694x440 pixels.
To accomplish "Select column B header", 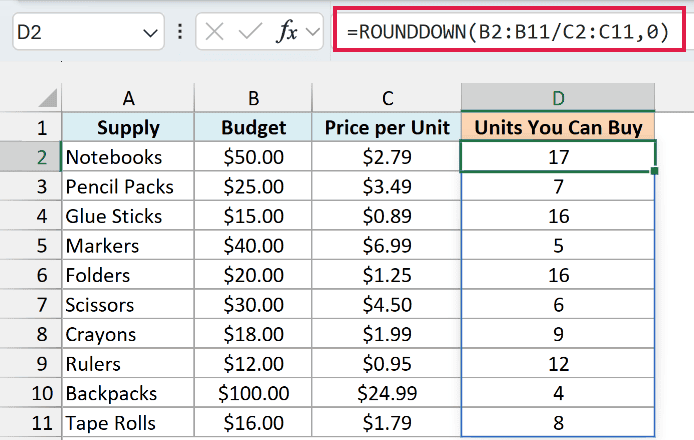I will (x=253, y=98).
